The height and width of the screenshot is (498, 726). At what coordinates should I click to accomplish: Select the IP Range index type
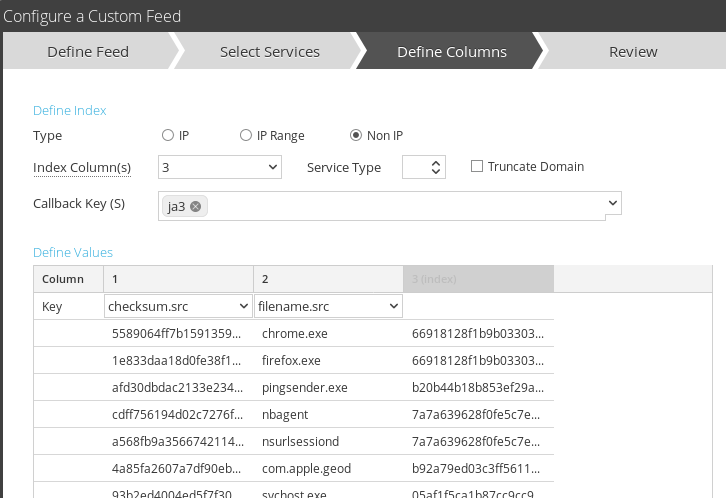click(246, 136)
